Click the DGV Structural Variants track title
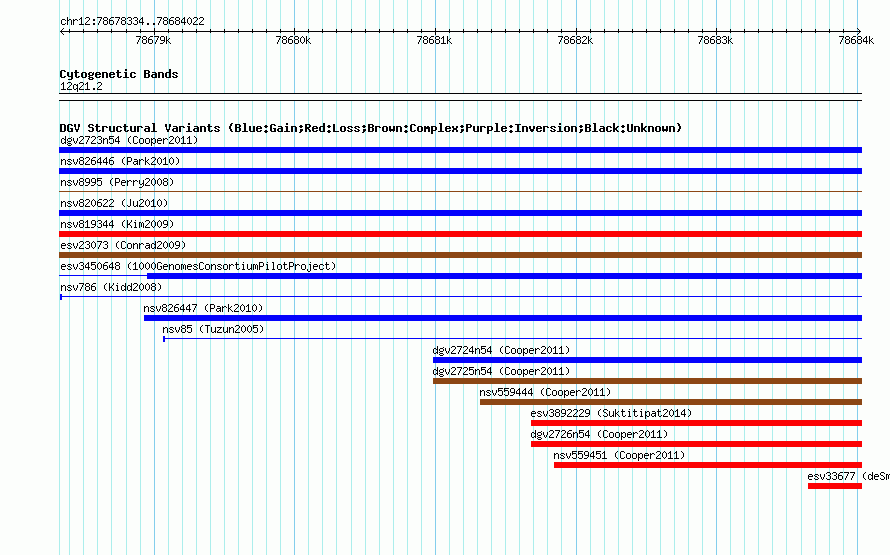This screenshot has height=555, width=890. (370, 128)
